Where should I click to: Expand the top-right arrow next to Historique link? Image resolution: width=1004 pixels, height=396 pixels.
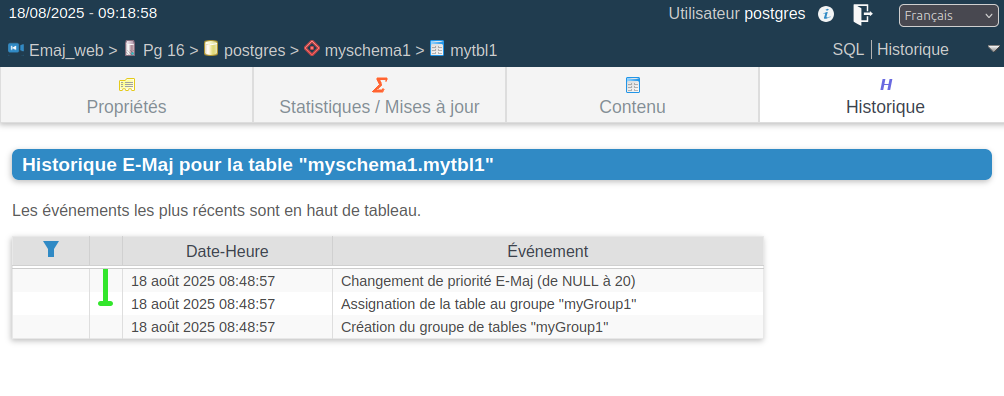pyautogui.click(x=993, y=49)
